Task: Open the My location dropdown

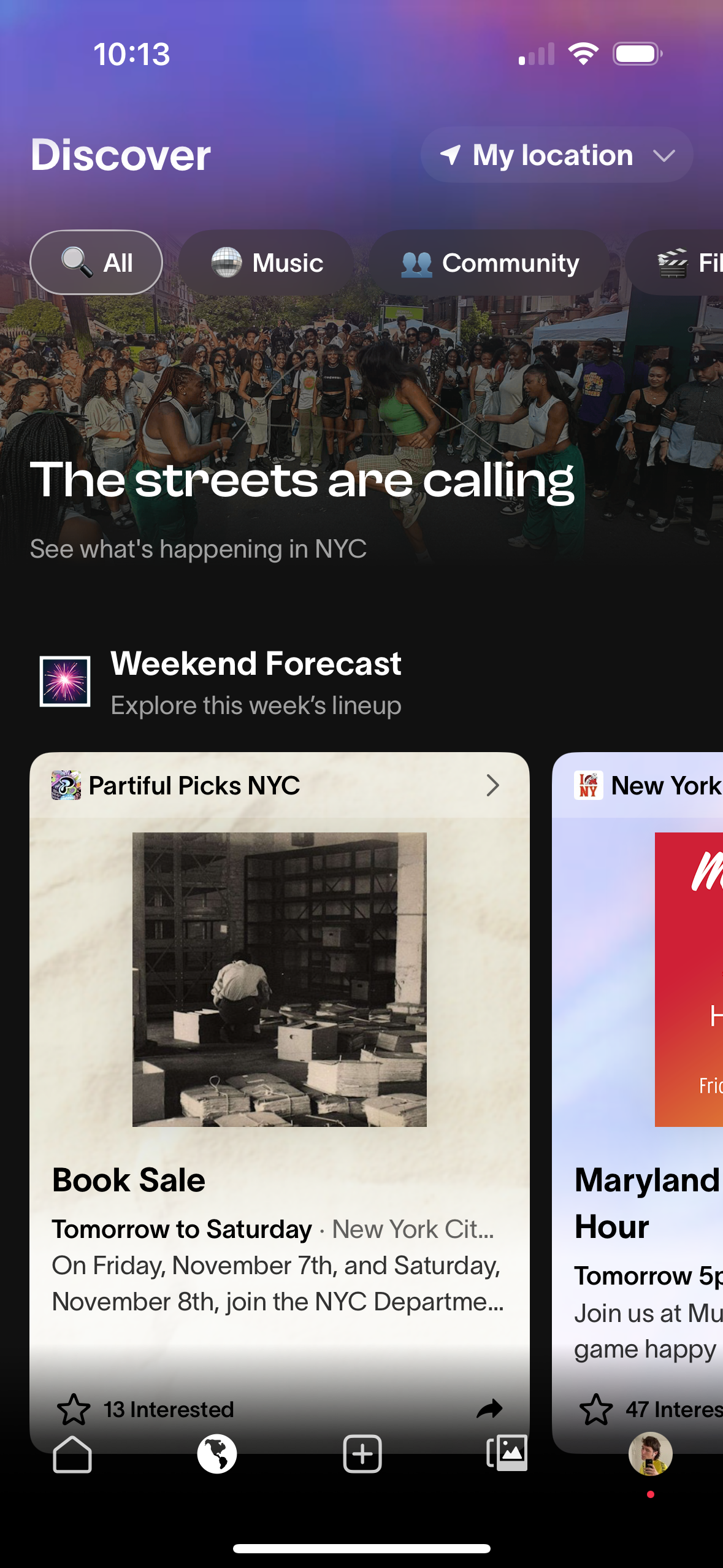Action: tap(557, 155)
